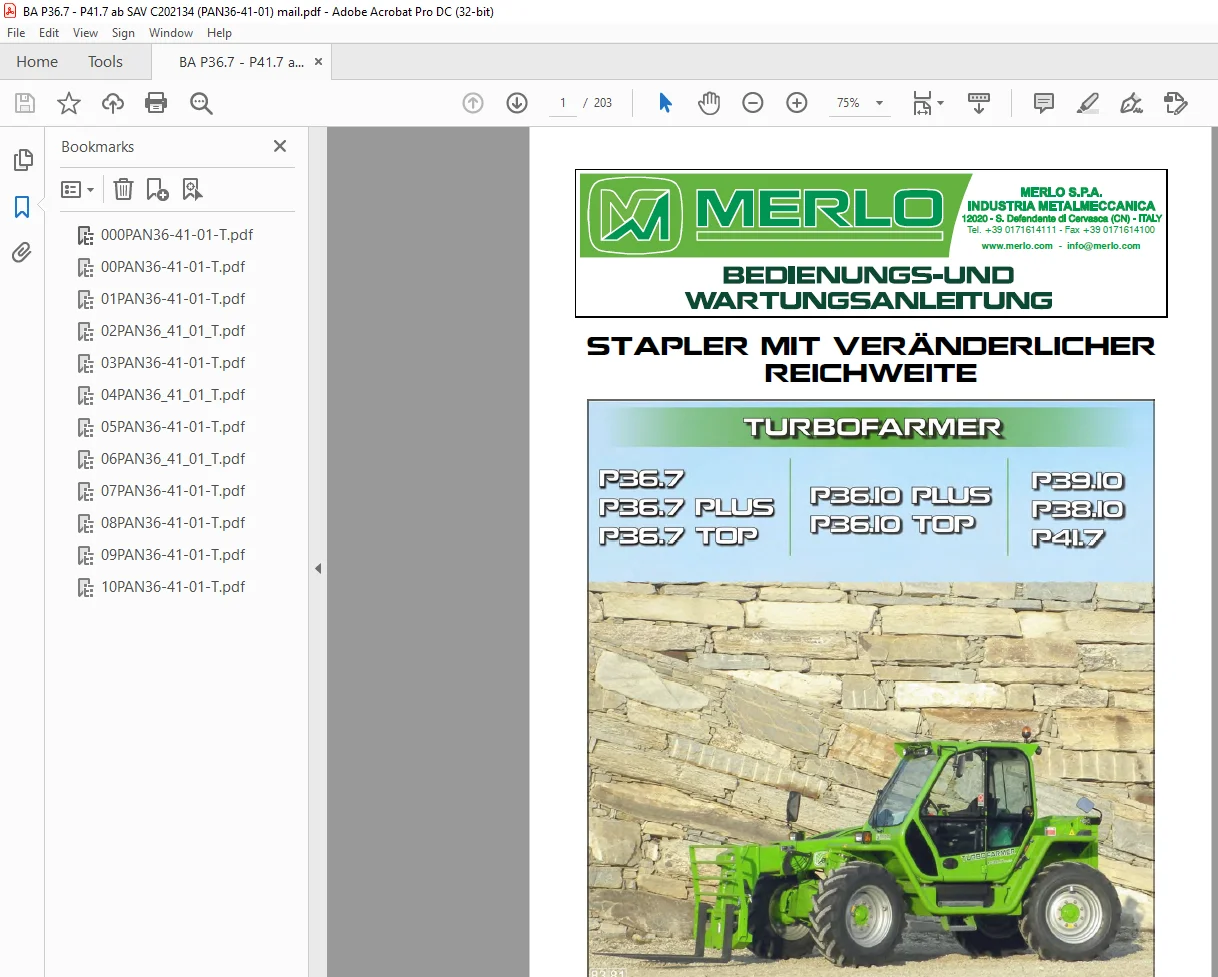Go to next page arrow
1218x977 pixels.
pos(517,103)
